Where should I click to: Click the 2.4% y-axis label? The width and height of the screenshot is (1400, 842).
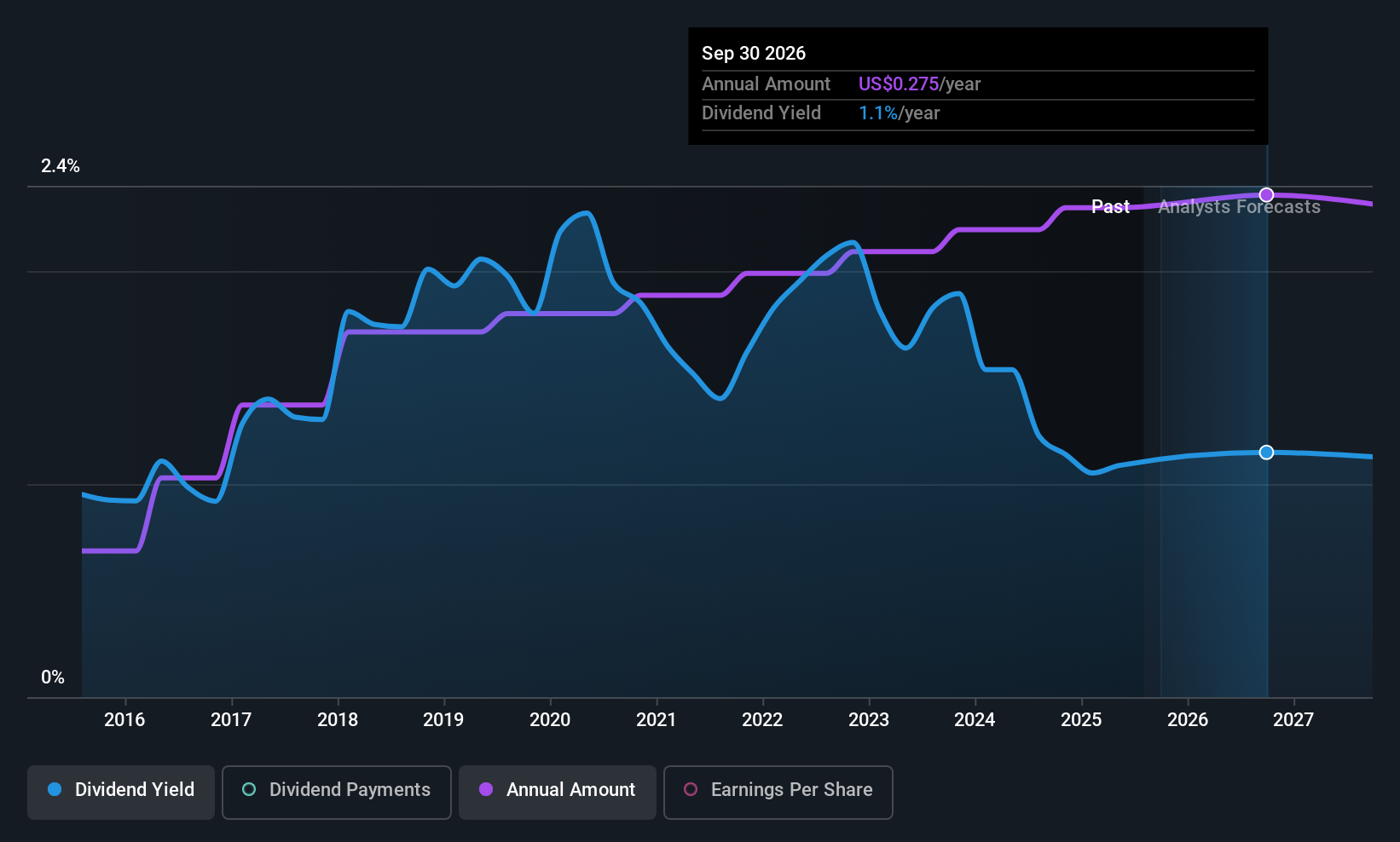61,166
